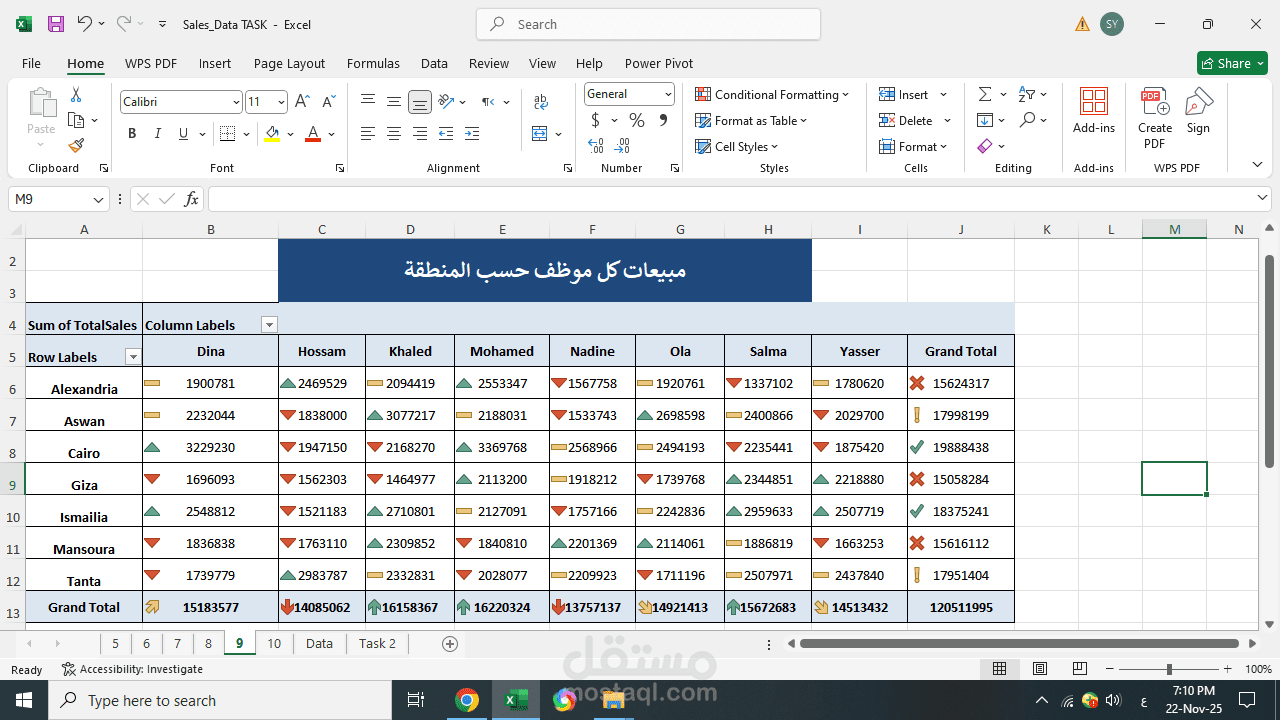Open the Row Labels filter dropdown

[x=133, y=356]
